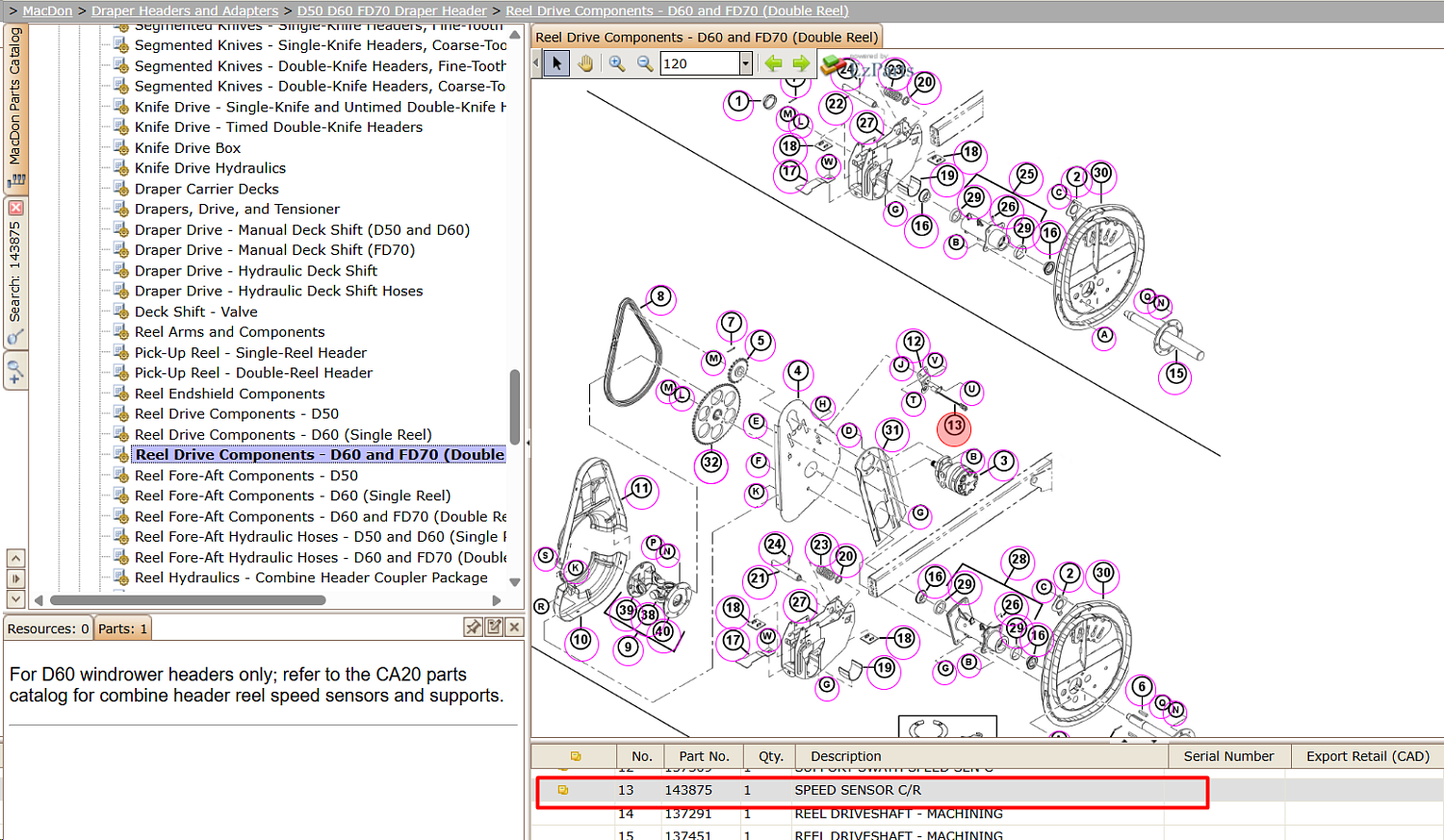Click the pin icon in notes panel
1444x840 pixels.
click(x=473, y=627)
